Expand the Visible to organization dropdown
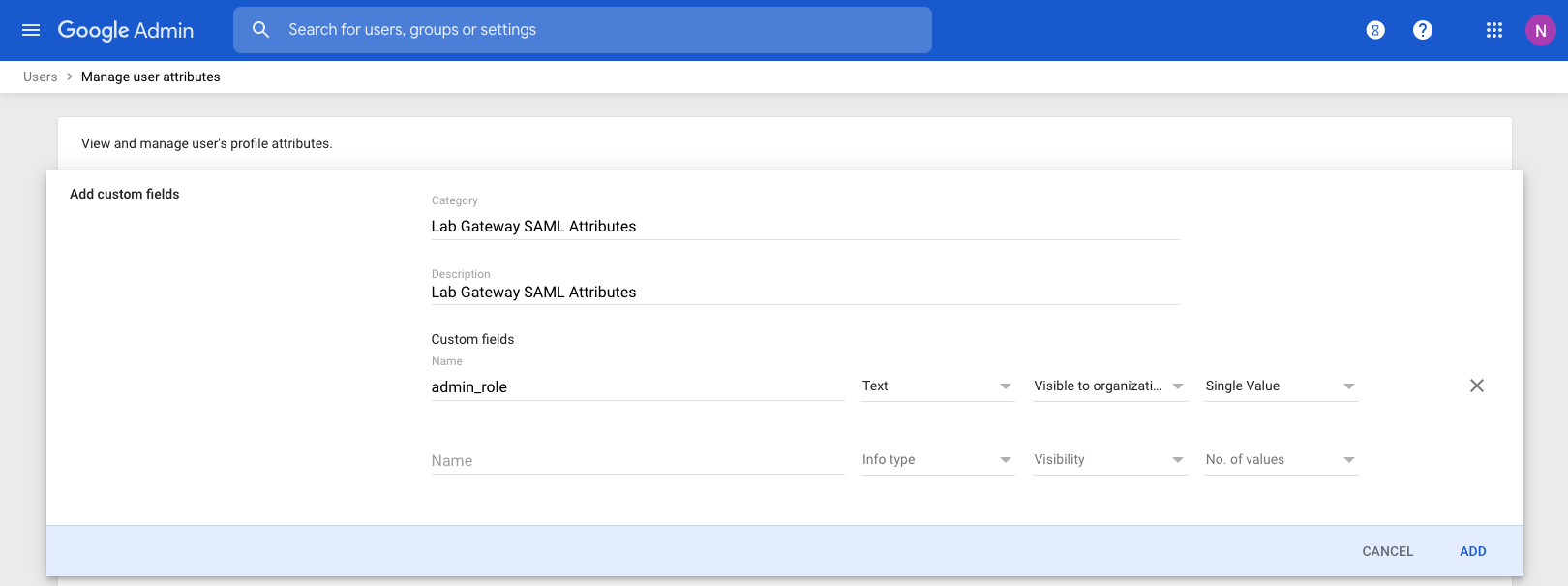The height and width of the screenshot is (586, 1568). [1109, 386]
